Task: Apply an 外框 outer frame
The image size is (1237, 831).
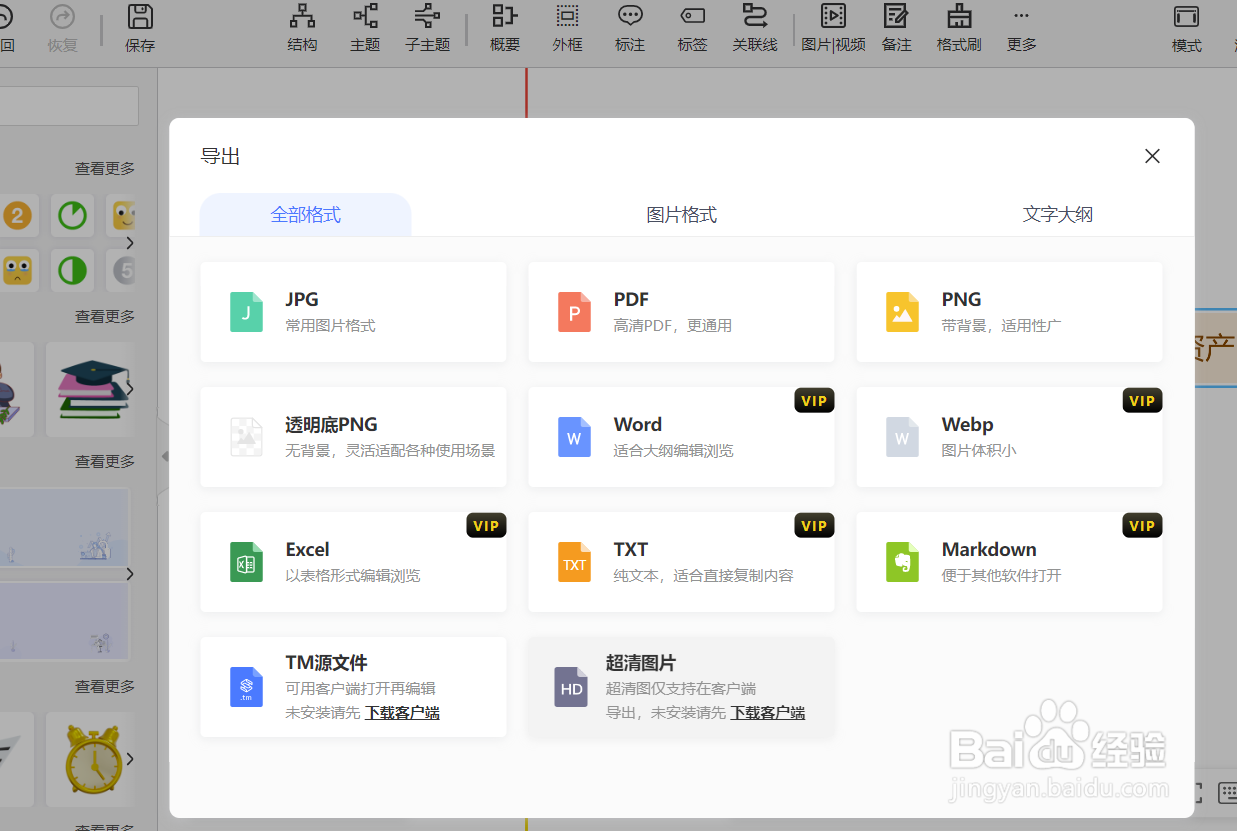Action: (567, 27)
